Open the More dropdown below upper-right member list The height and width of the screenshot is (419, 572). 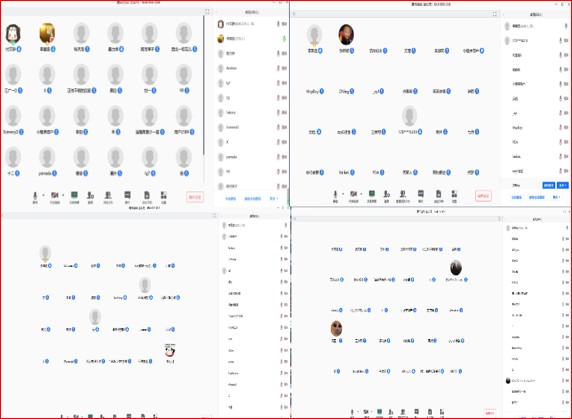pos(556,197)
